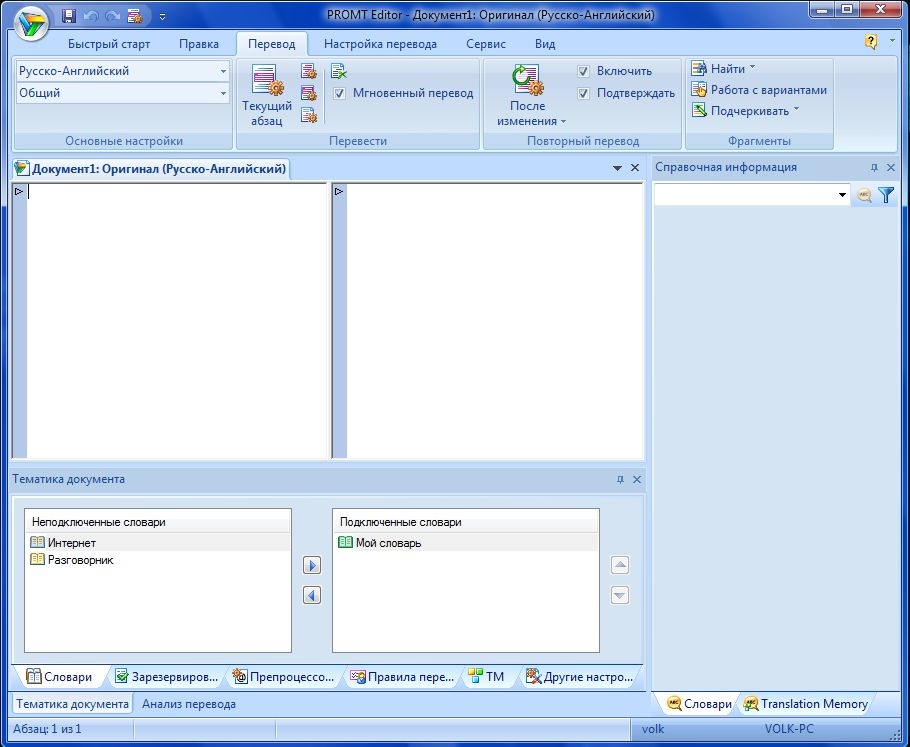Click the middle small gear-document icon beside Текущий абзац

click(309, 93)
